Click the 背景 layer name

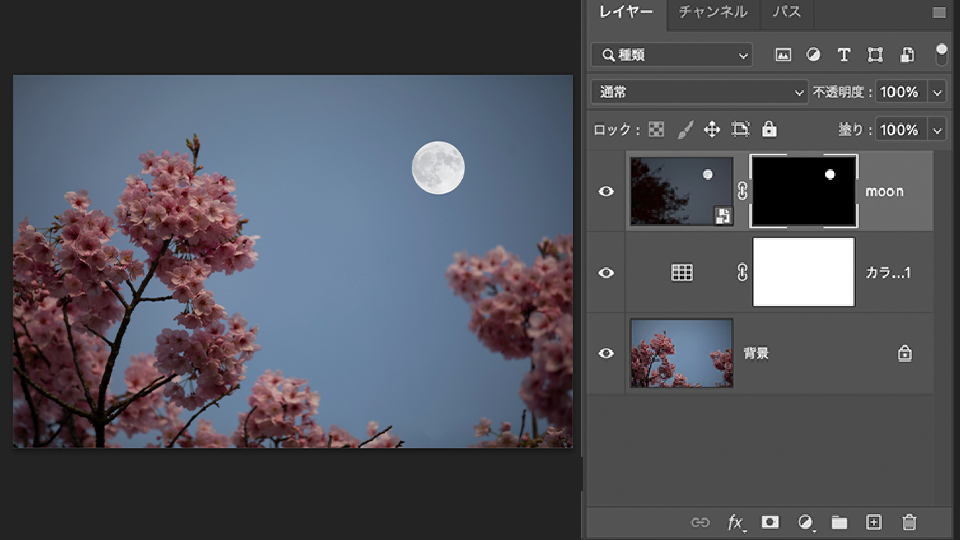click(756, 353)
